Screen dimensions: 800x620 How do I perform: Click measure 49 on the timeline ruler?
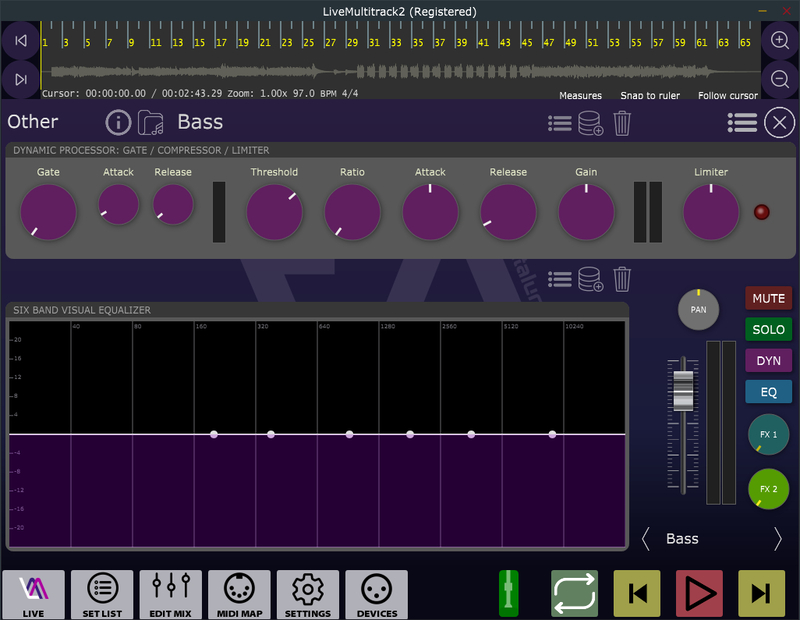coord(570,42)
